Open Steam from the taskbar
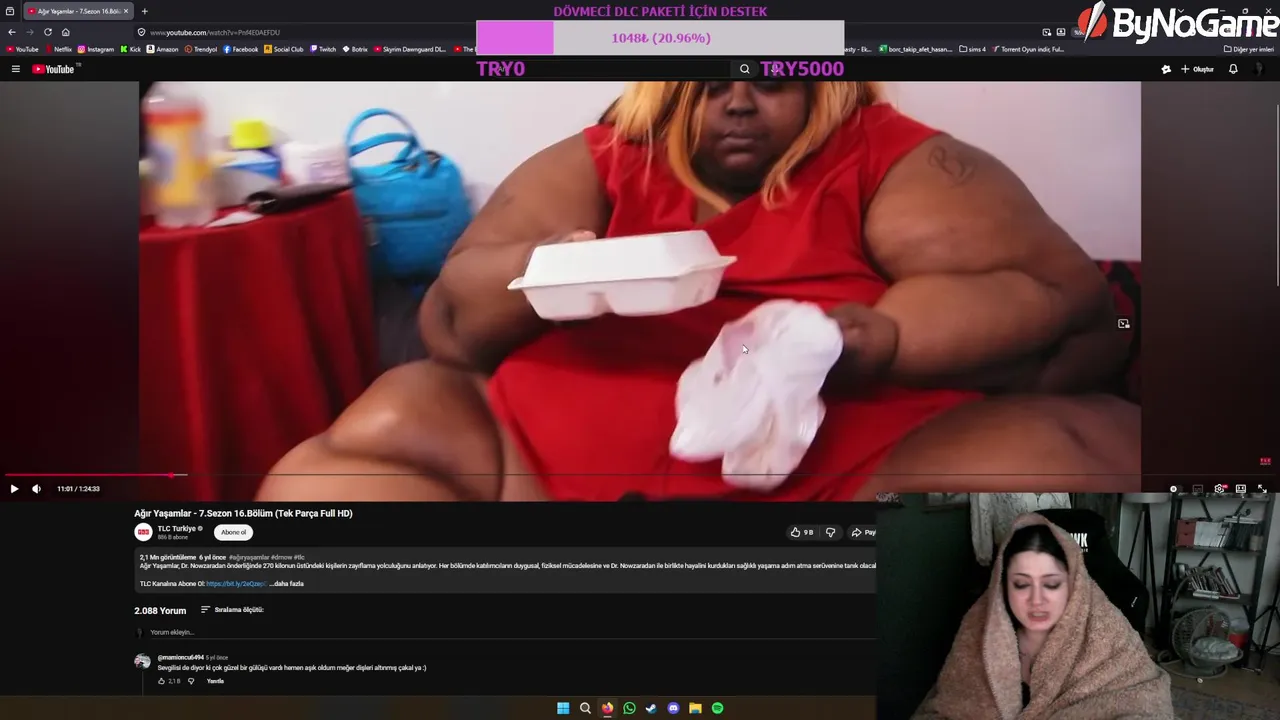 651,708
